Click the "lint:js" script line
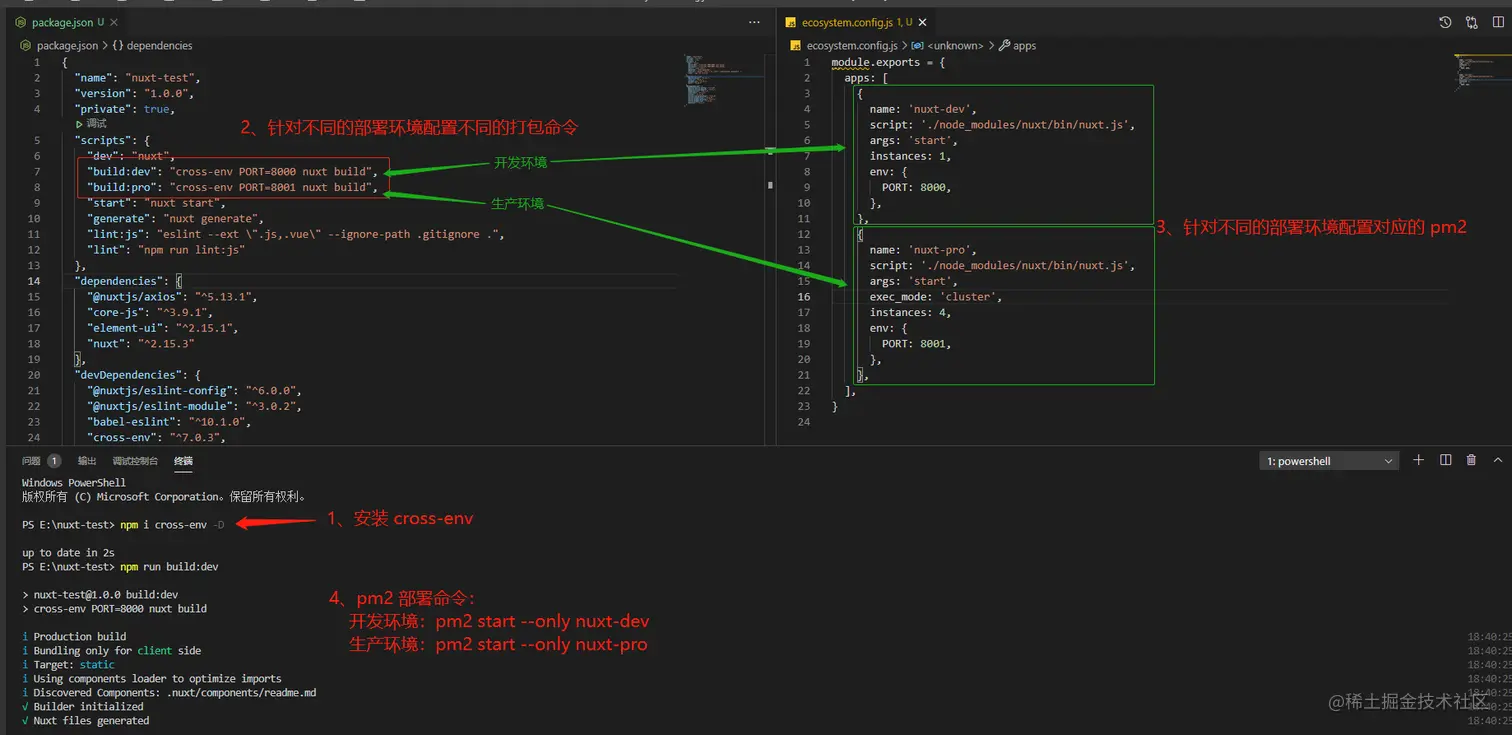1512x735 pixels. click(295, 234)
